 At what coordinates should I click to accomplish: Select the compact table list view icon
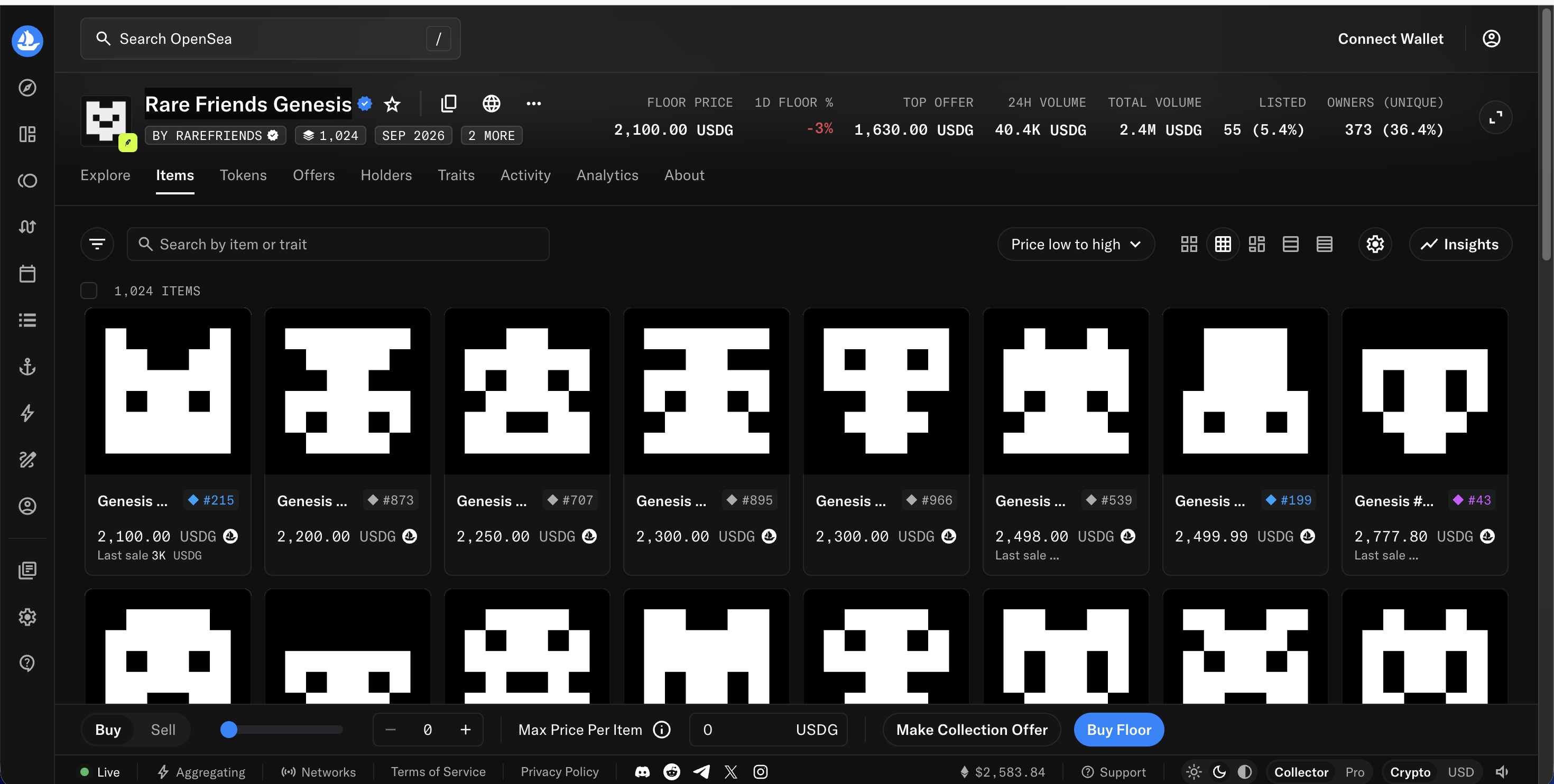coord(1324,244)
